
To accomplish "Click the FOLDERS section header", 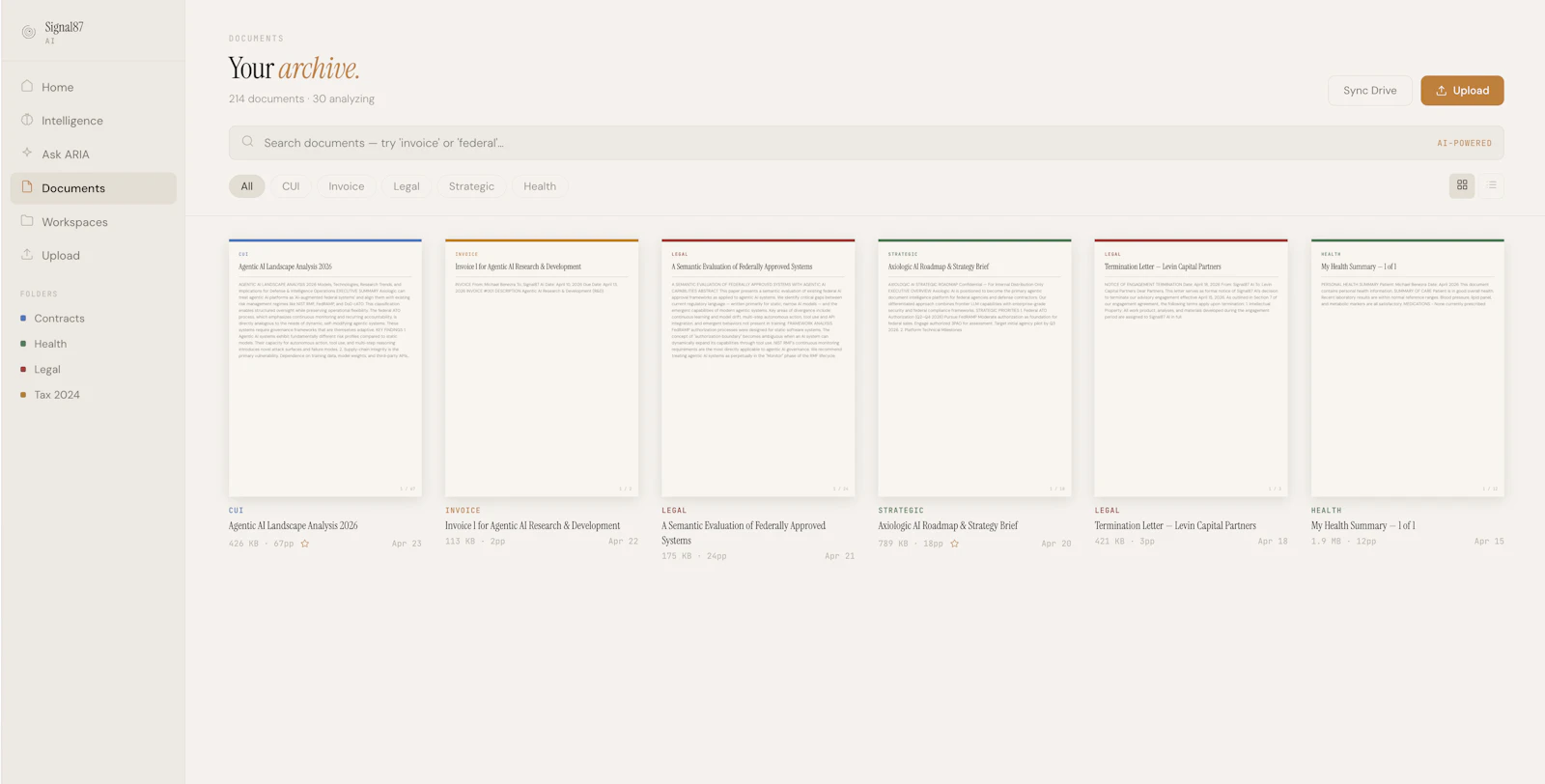I will (39, 294).
